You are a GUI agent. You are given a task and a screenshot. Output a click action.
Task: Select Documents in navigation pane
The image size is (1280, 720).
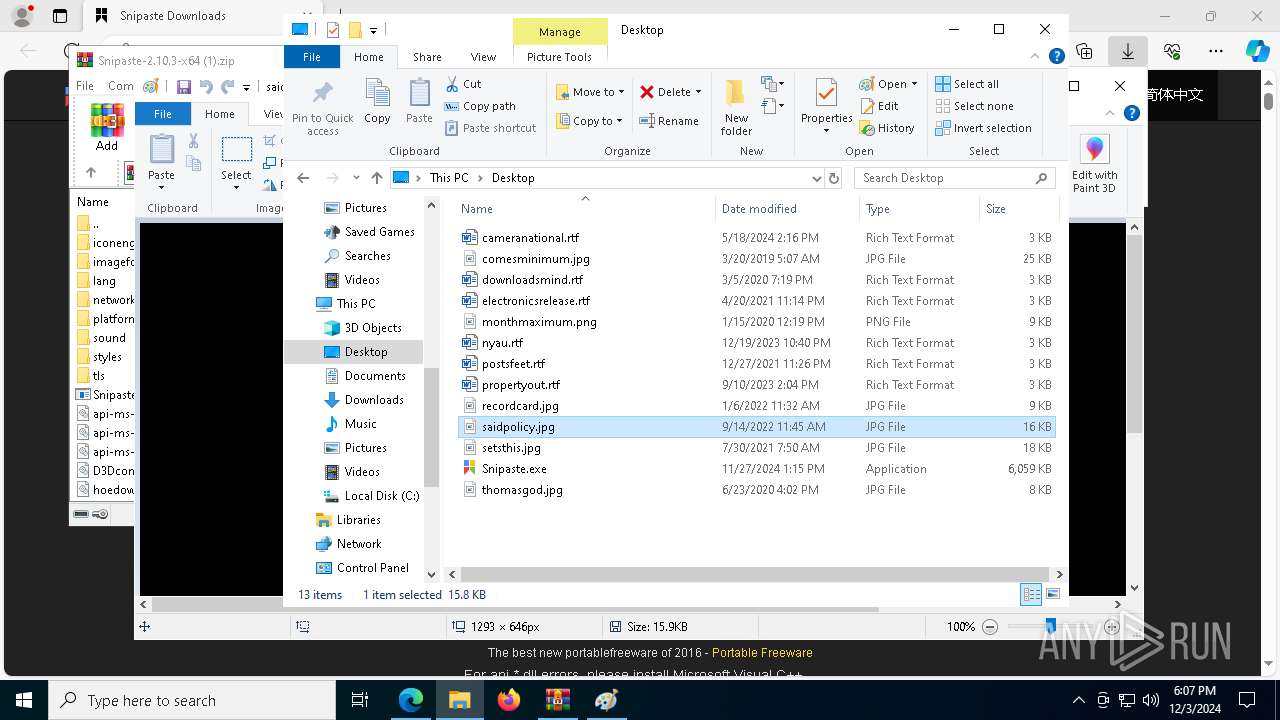[x=375, y=376]
